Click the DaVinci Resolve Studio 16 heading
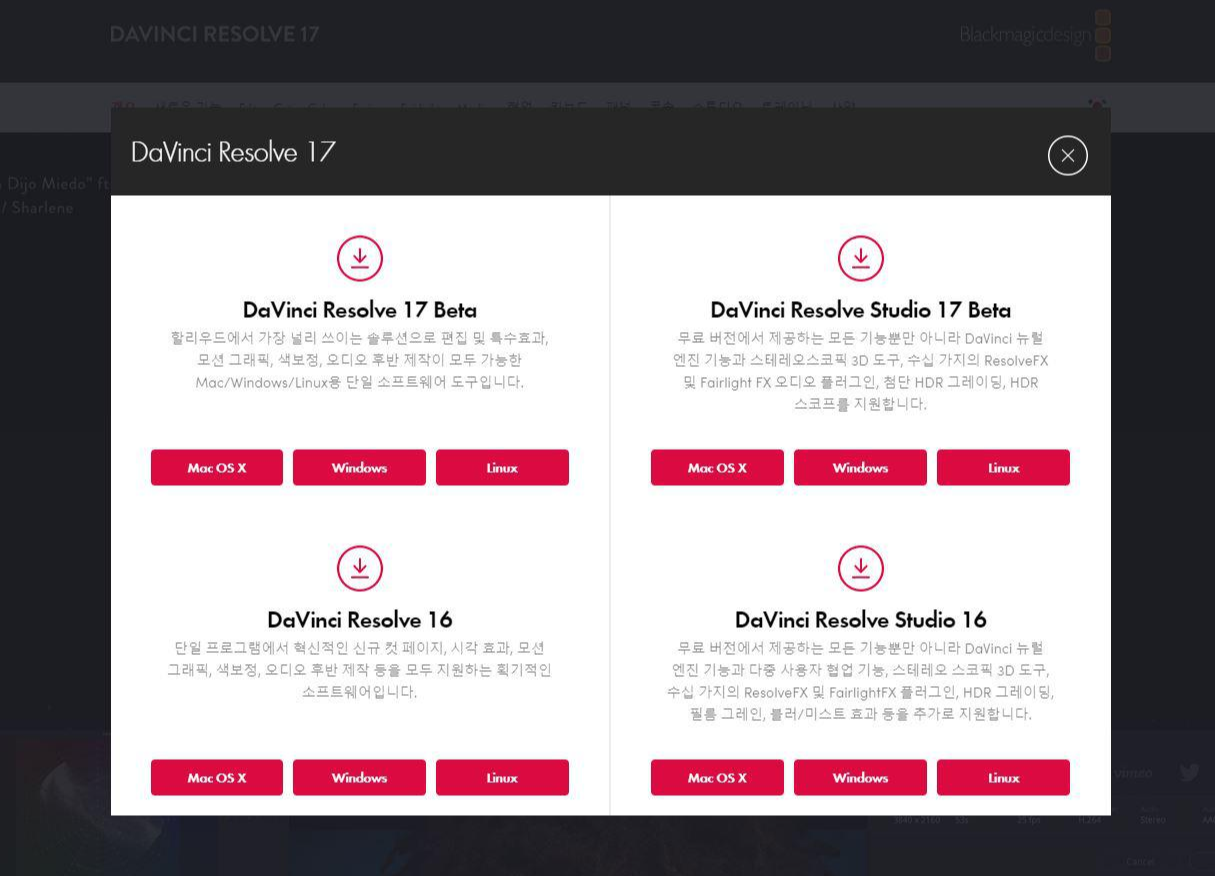The image size is (1215, 876). (x=861, y=620)
